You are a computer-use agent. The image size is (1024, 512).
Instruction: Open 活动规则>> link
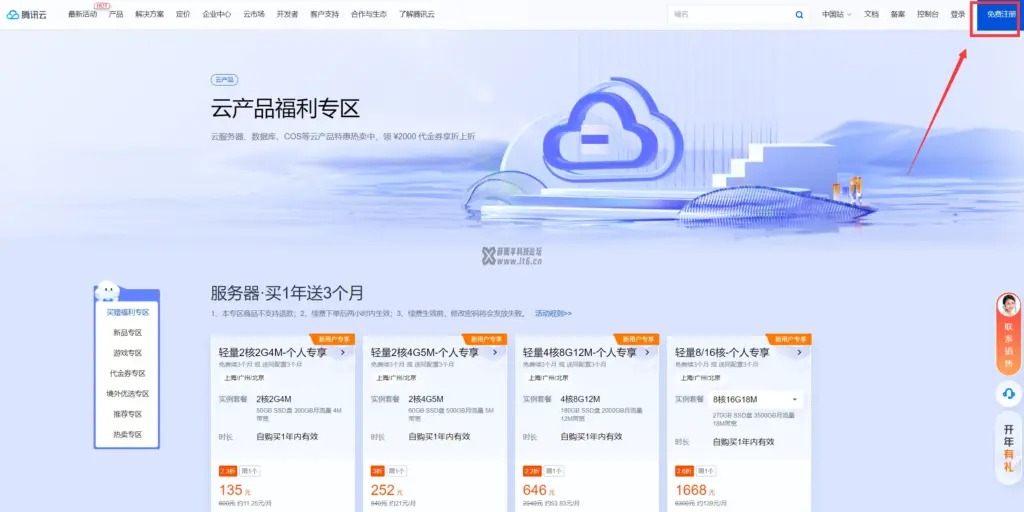click(553, 313)
